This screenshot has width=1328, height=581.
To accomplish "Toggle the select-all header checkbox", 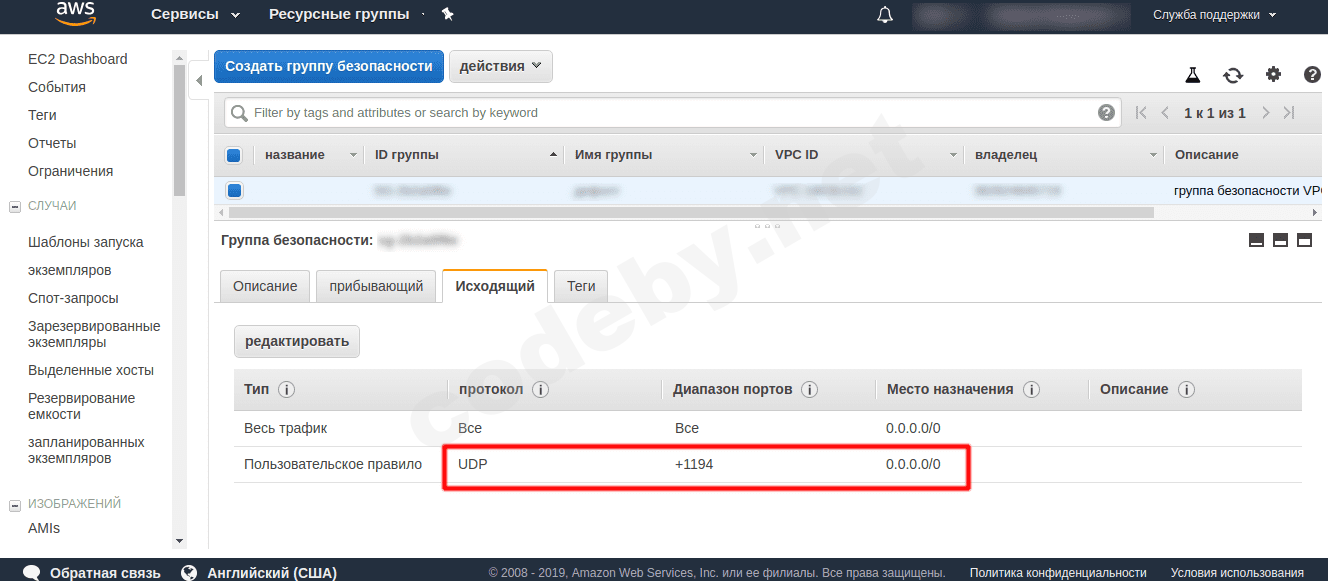I will [x=233, y=155].
